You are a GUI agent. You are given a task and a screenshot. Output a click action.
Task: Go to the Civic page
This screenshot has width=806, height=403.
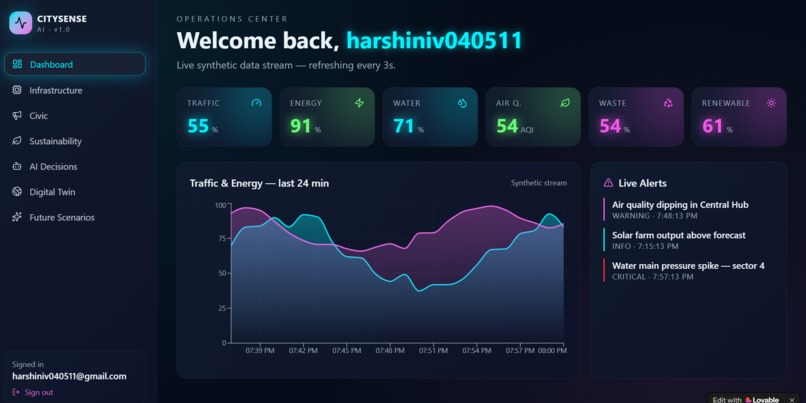[x=75, y=116]
